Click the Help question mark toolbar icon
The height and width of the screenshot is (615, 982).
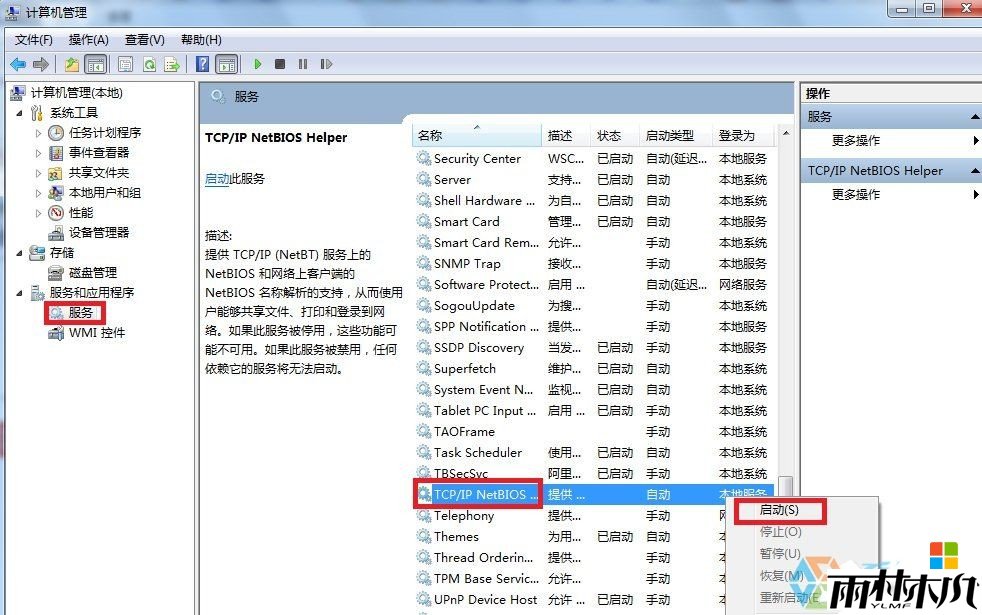(x=202, y=64)
